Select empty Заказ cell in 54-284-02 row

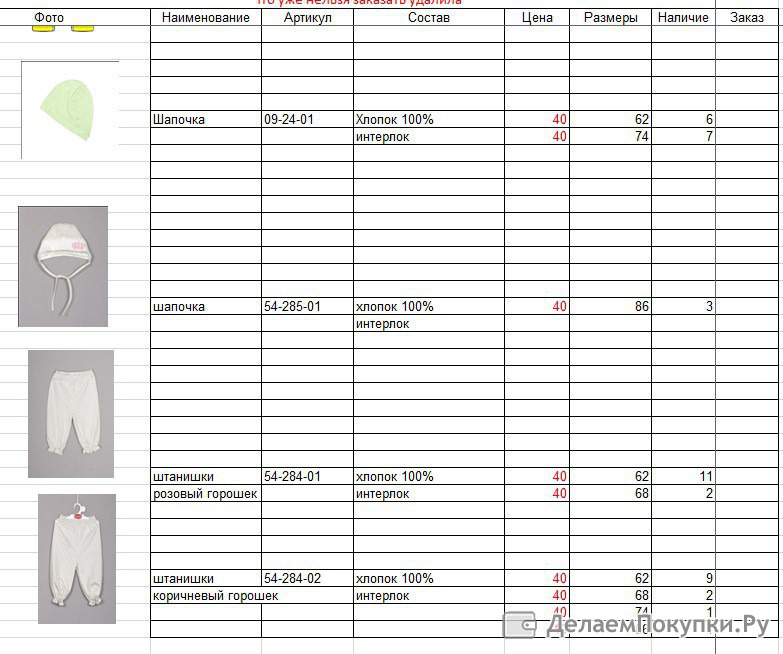747,578
